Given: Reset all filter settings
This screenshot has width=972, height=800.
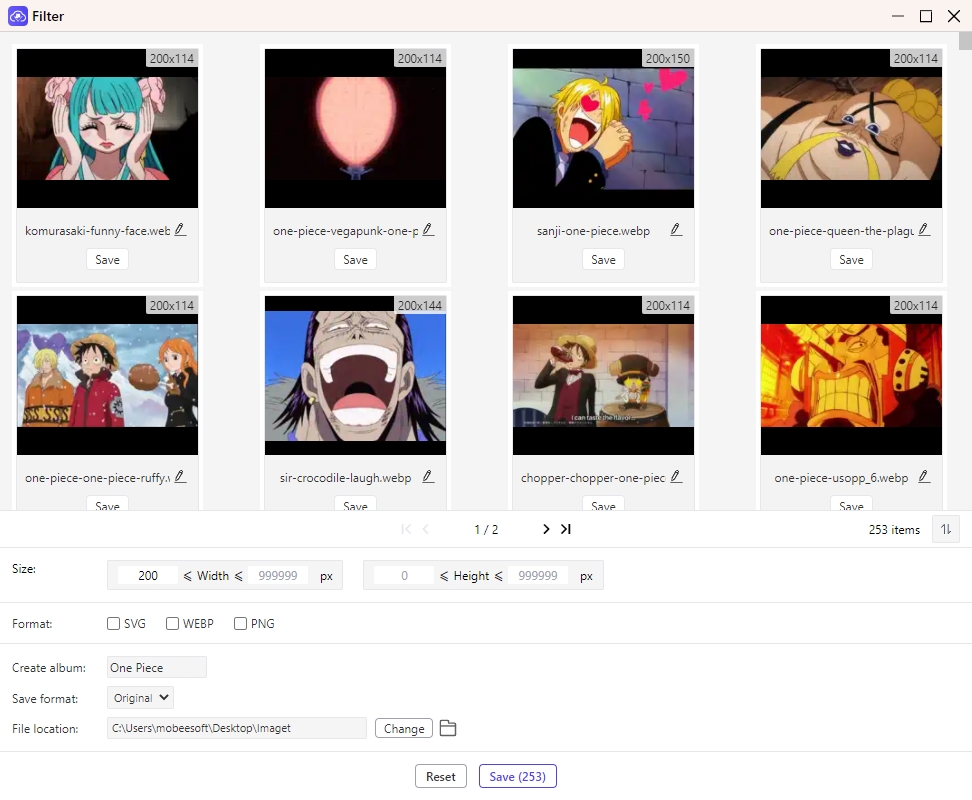Looking at the screenshot, I should [x=441, y=776].
